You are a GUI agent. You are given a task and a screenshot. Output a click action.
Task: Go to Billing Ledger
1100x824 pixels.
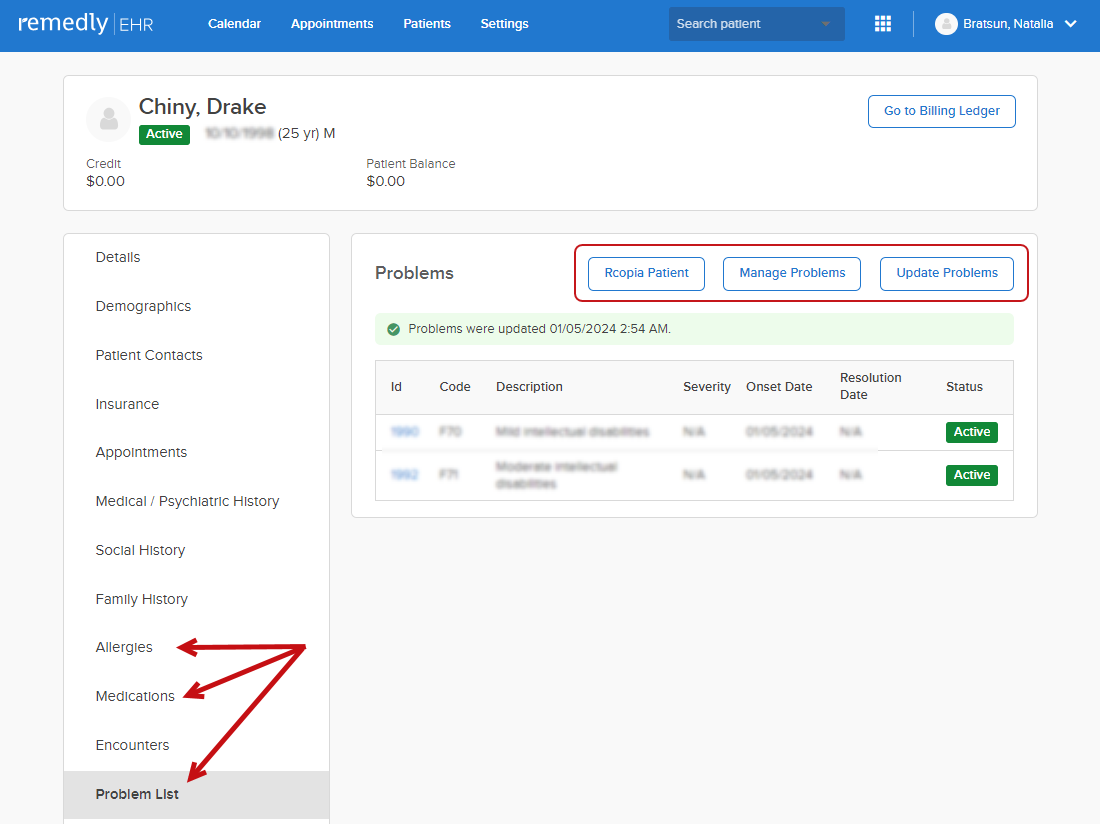pyautogui.click(x=941, y=111)
